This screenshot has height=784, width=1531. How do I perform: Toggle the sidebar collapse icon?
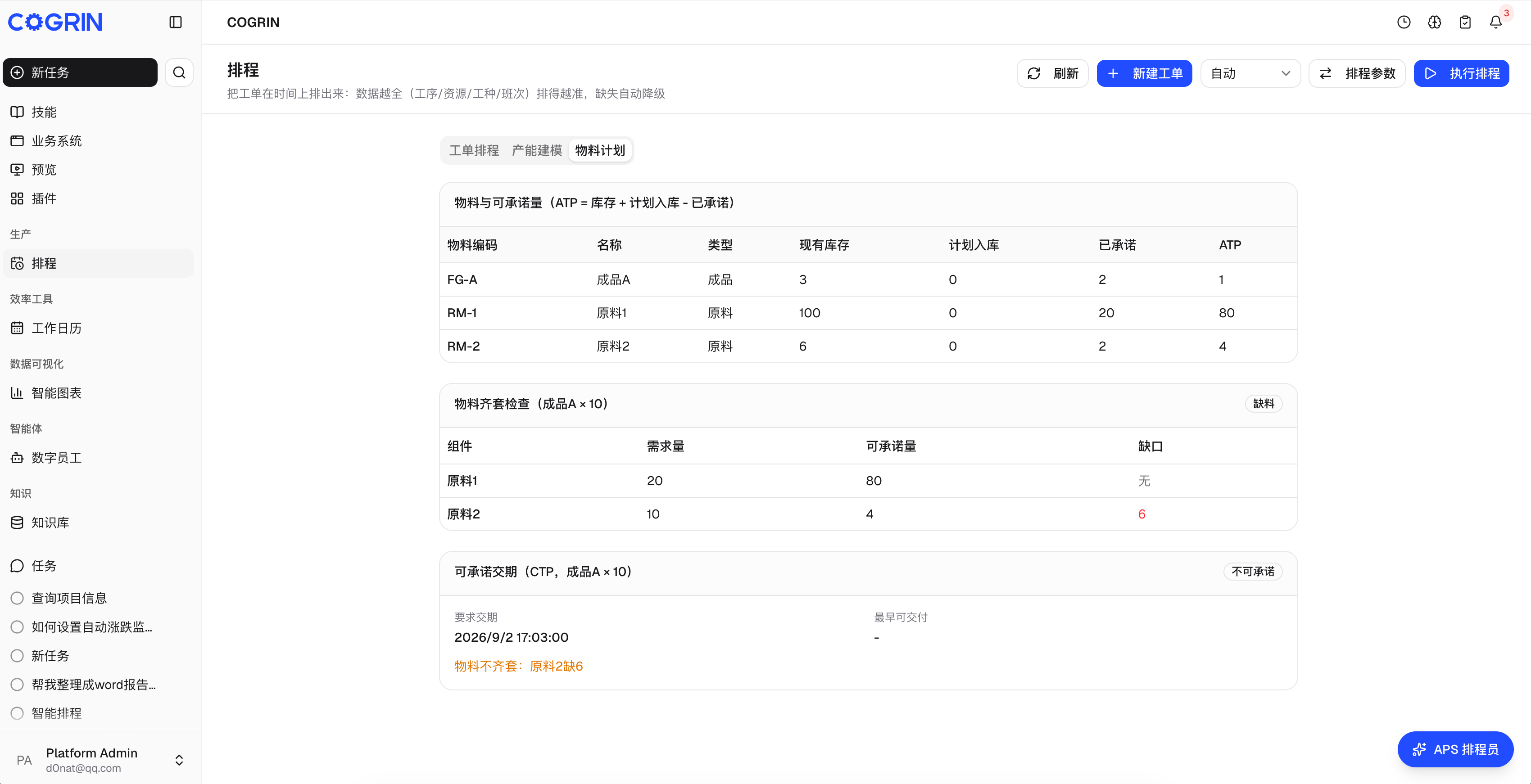pos(175,23)
